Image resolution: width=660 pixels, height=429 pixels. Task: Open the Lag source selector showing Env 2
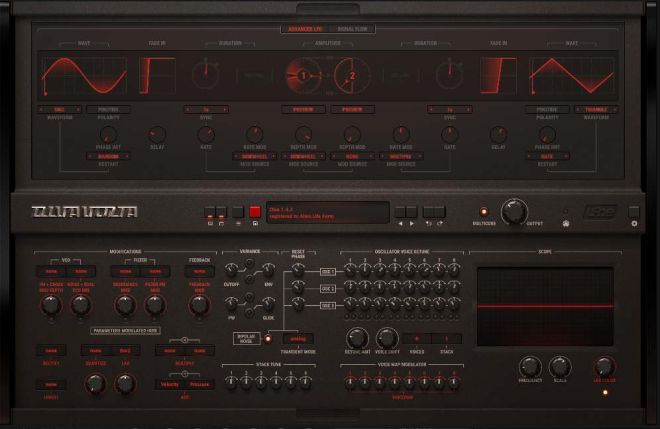125,351
